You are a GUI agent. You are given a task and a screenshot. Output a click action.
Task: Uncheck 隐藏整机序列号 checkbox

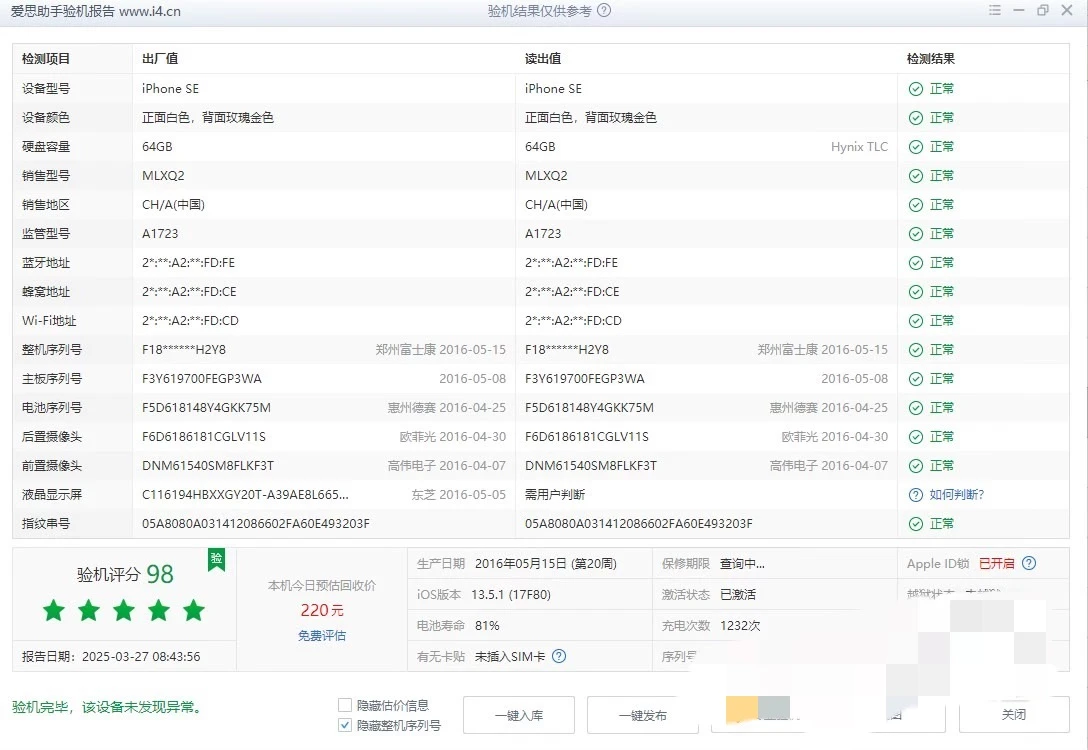point(345,725)
